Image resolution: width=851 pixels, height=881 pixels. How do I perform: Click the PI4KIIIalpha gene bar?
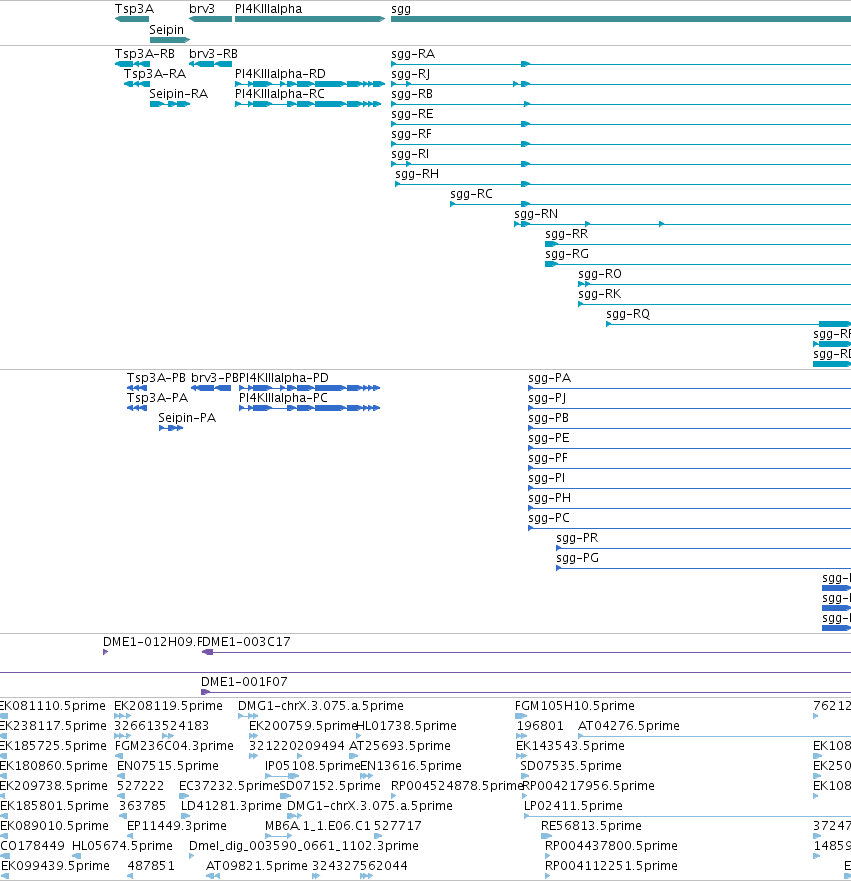(x=310, y=19)
